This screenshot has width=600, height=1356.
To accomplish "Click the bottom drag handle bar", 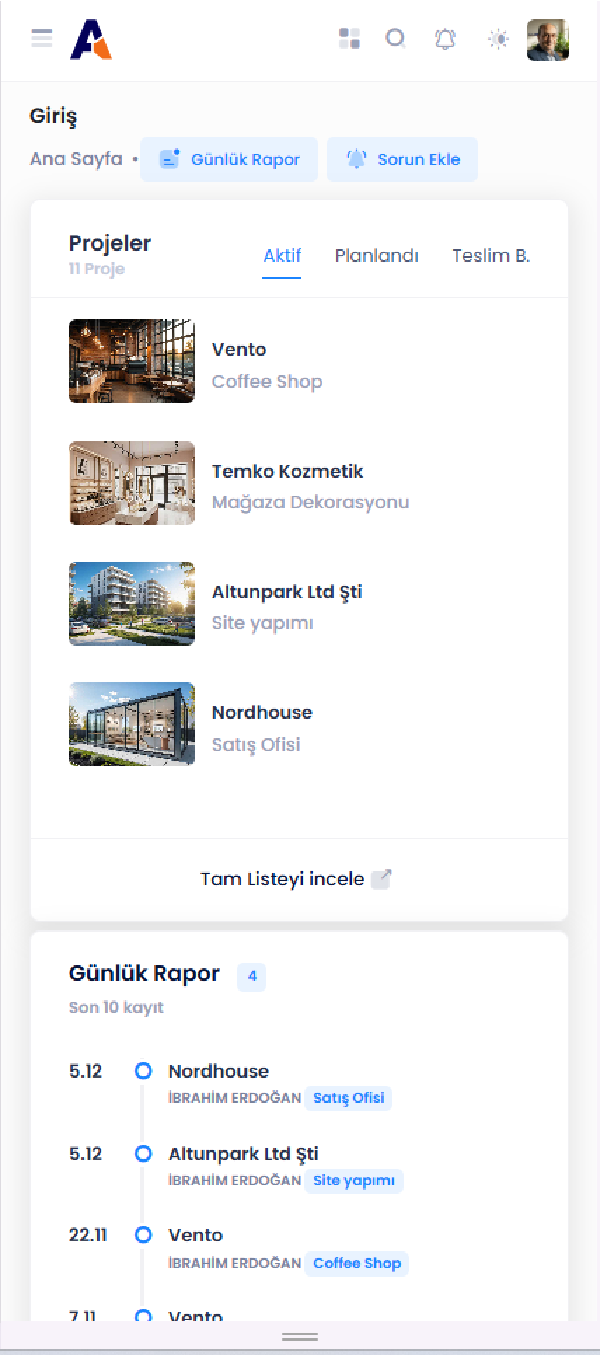I will (x=300, y=1337).
